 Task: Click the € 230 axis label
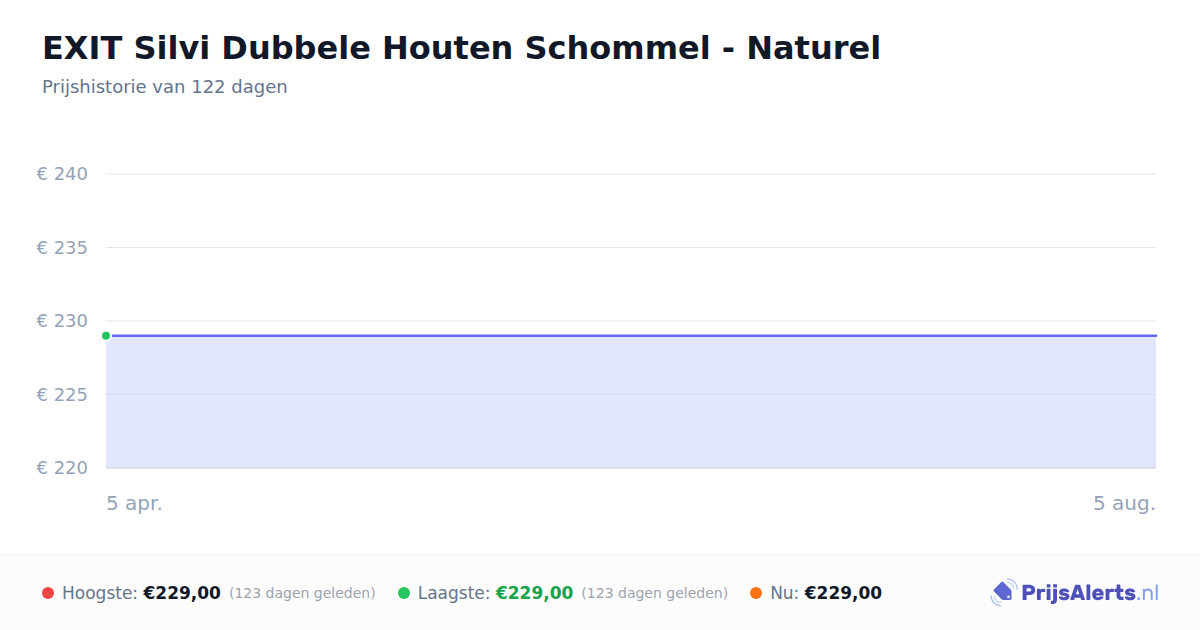click(62, 321)
